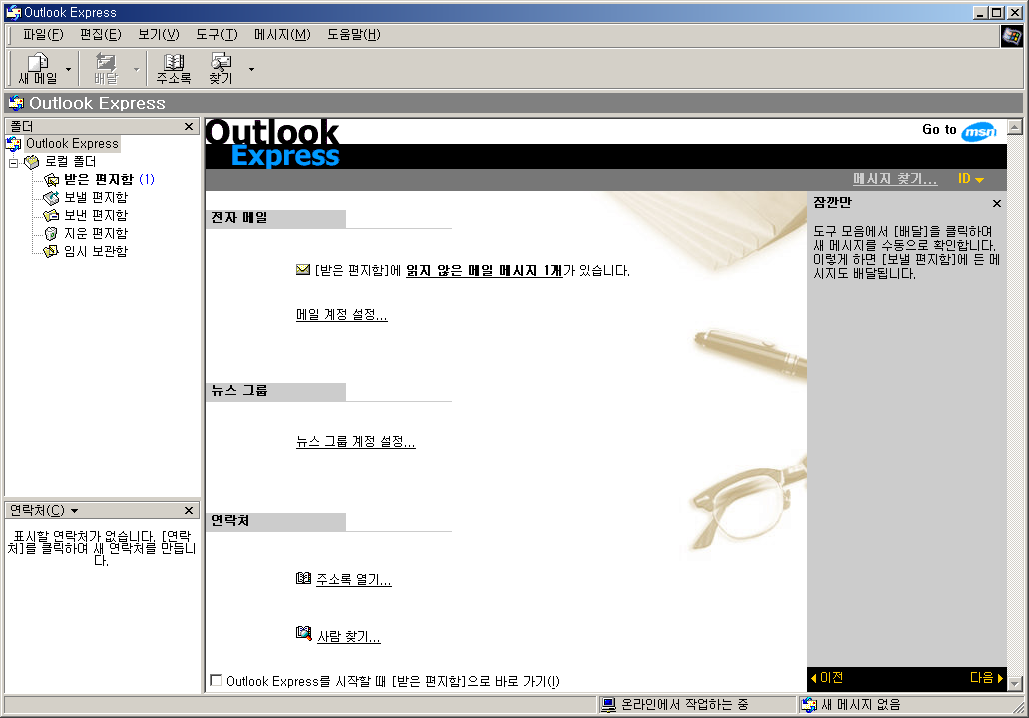The height and width of the screenshot is (718, 1029).
Task: Enable go directly to 받은 편지함 checkbox
Action: [216, 681]
